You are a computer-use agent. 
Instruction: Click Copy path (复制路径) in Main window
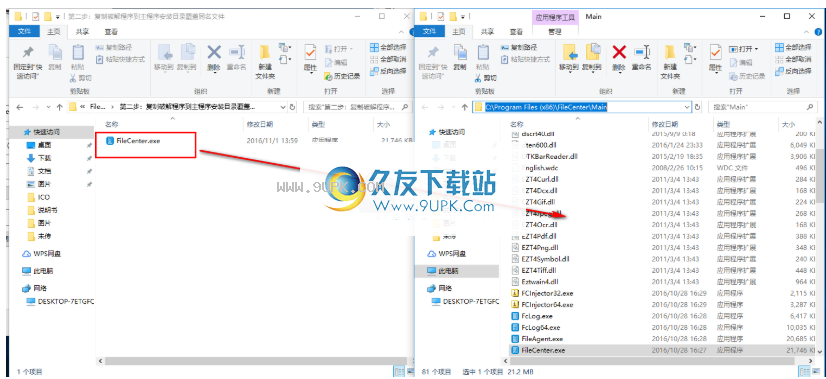(519, 48)
